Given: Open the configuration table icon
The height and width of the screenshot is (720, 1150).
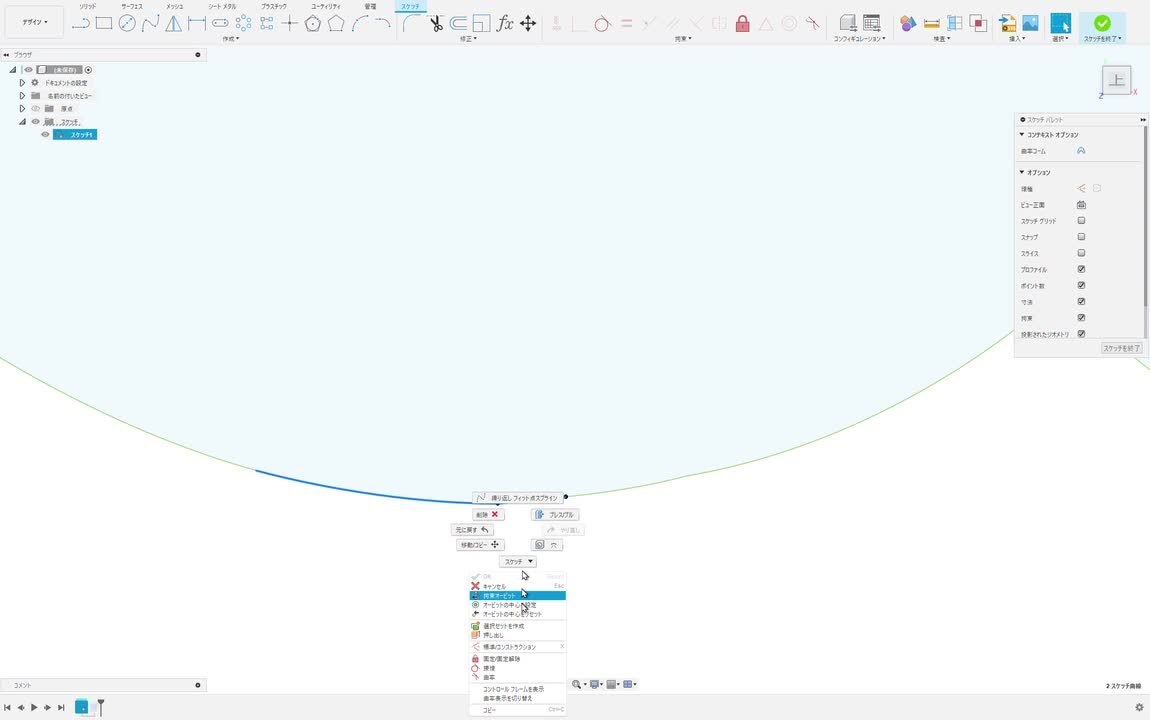Looking at the screenshot, I should click(871, 23).
